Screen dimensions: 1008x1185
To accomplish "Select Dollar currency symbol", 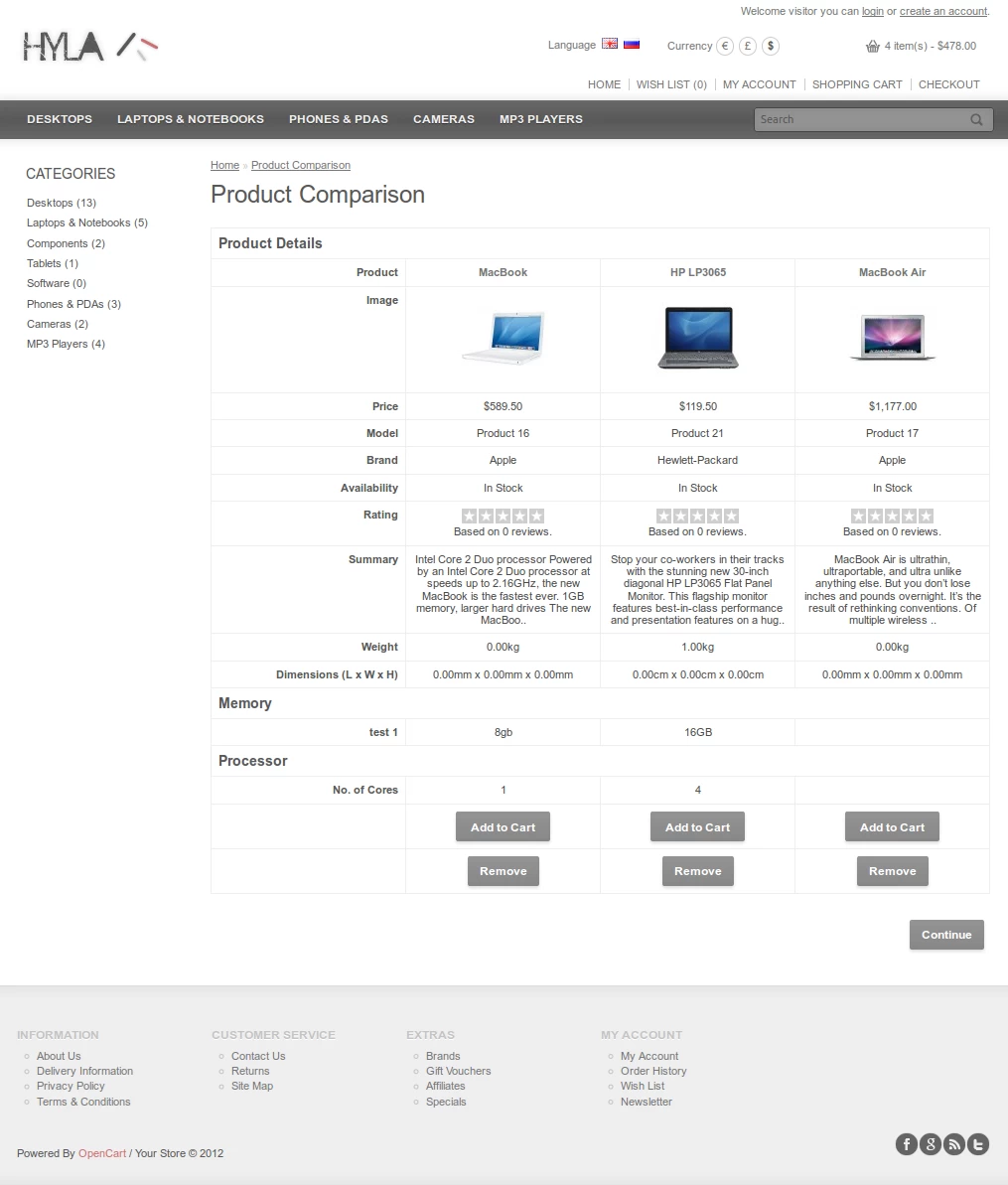I will (x=770, y=46).
